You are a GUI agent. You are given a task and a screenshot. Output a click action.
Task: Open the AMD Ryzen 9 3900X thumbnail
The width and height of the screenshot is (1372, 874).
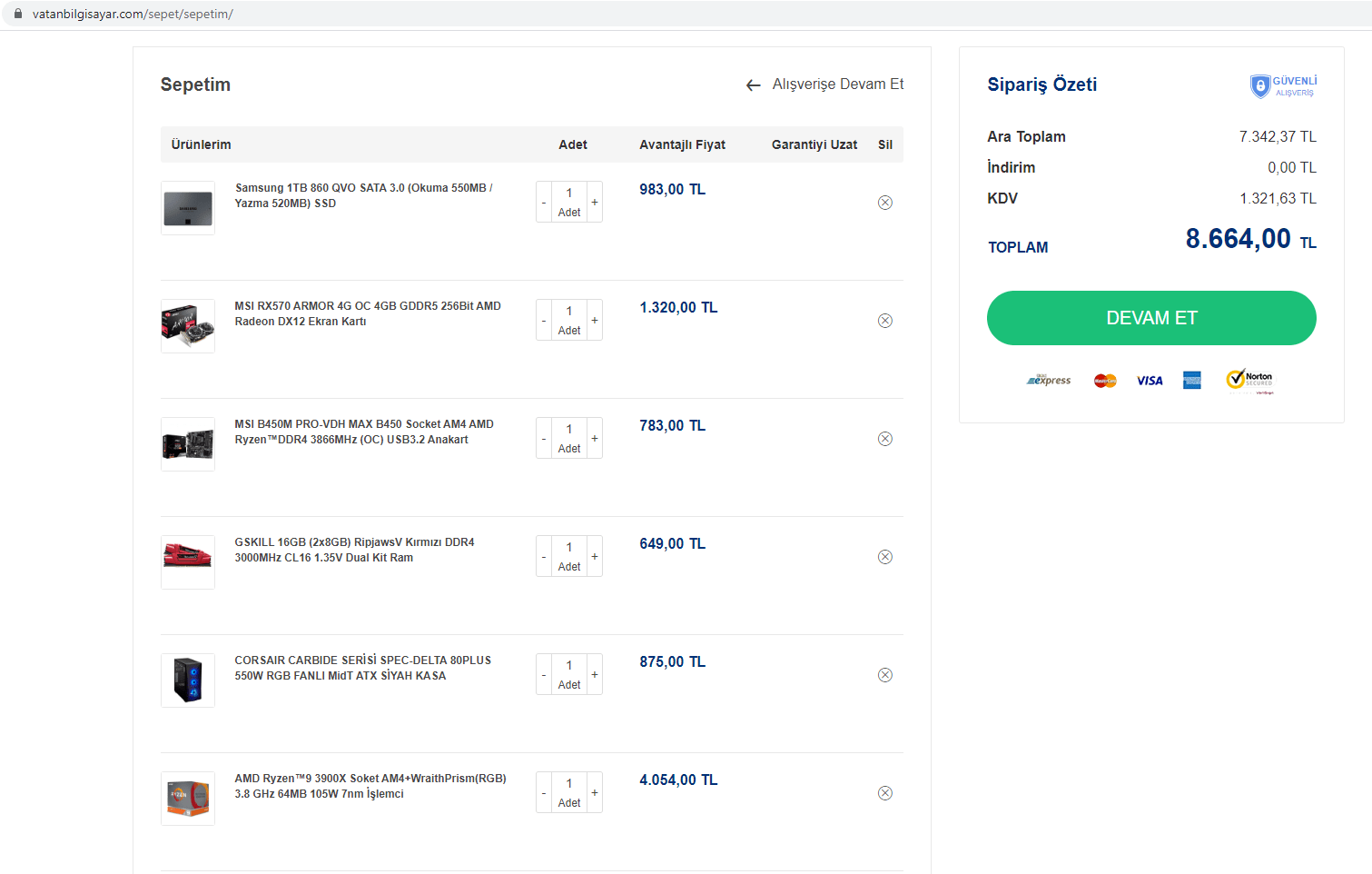pos(188,799)
